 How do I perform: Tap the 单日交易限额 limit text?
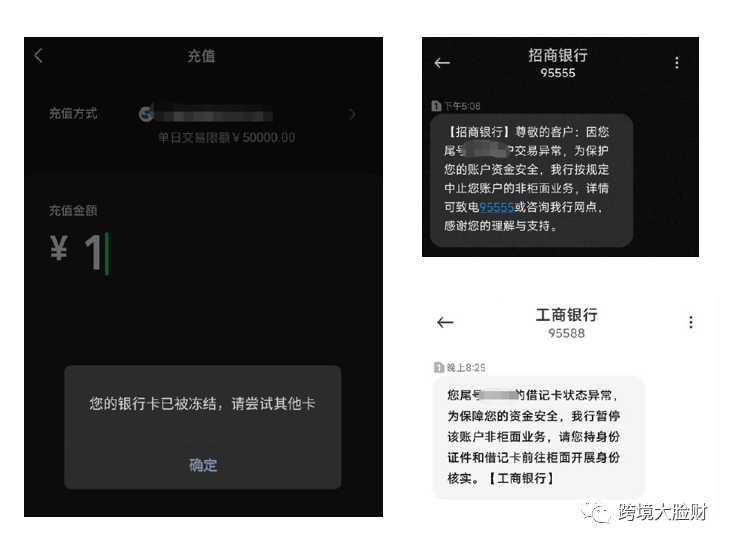point(227,138)
